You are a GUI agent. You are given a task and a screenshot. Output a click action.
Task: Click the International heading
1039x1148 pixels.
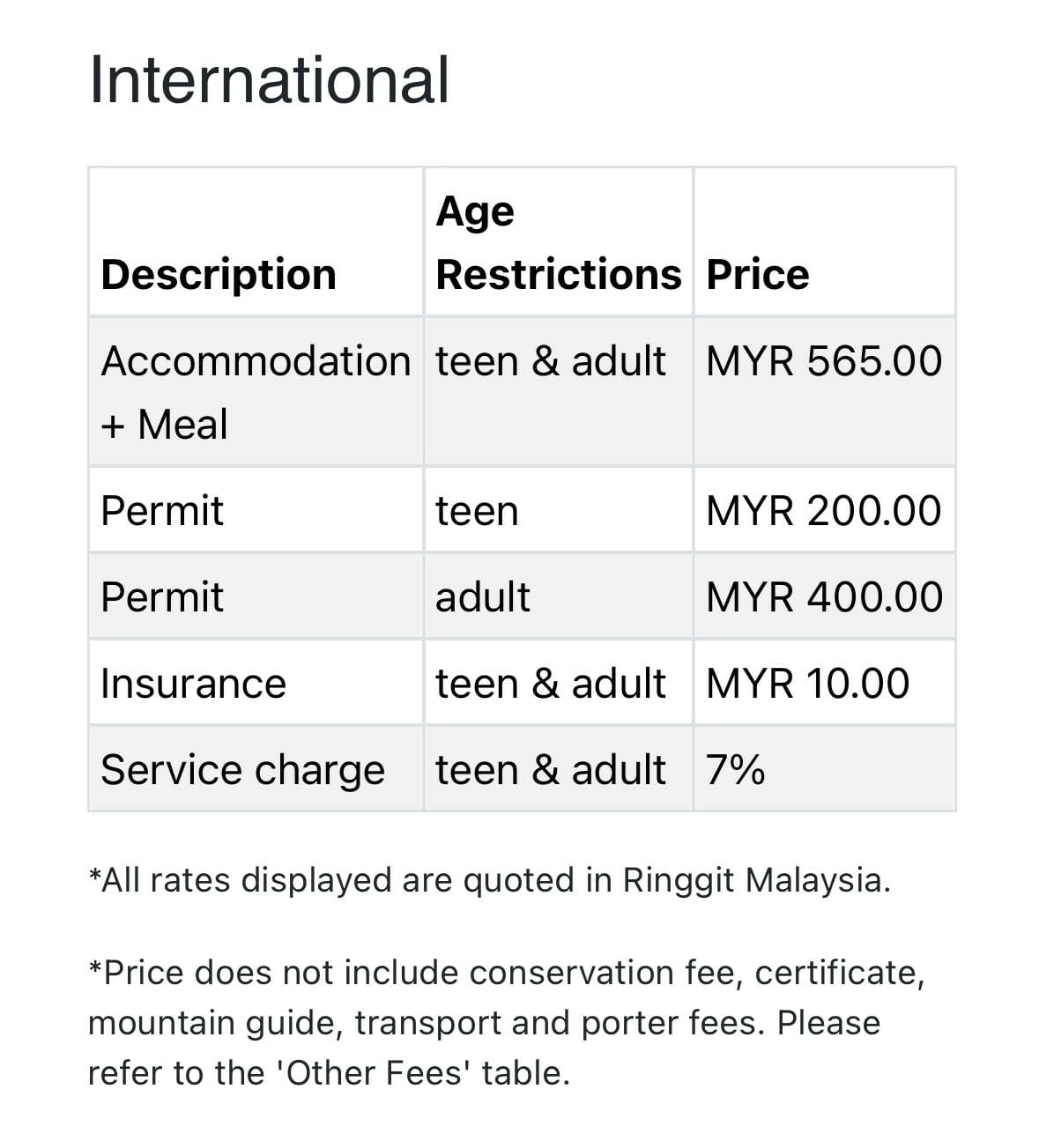[269, 79]
